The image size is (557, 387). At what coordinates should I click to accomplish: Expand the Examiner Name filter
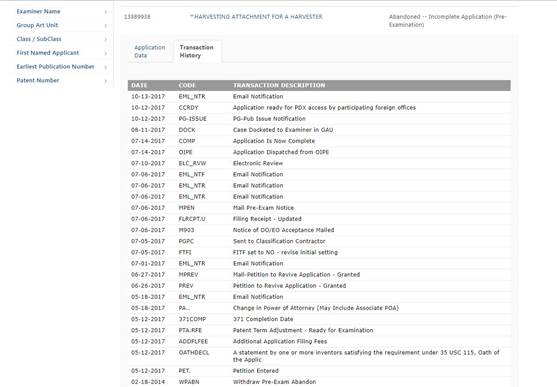click(x=61, y=12)
